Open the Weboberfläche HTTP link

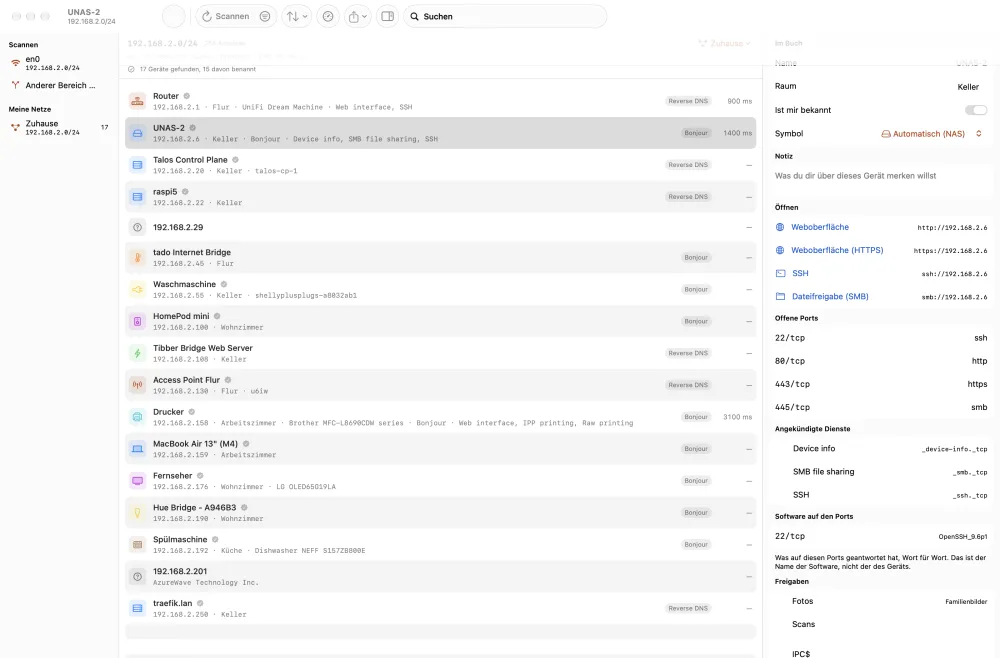coord(820,227)
